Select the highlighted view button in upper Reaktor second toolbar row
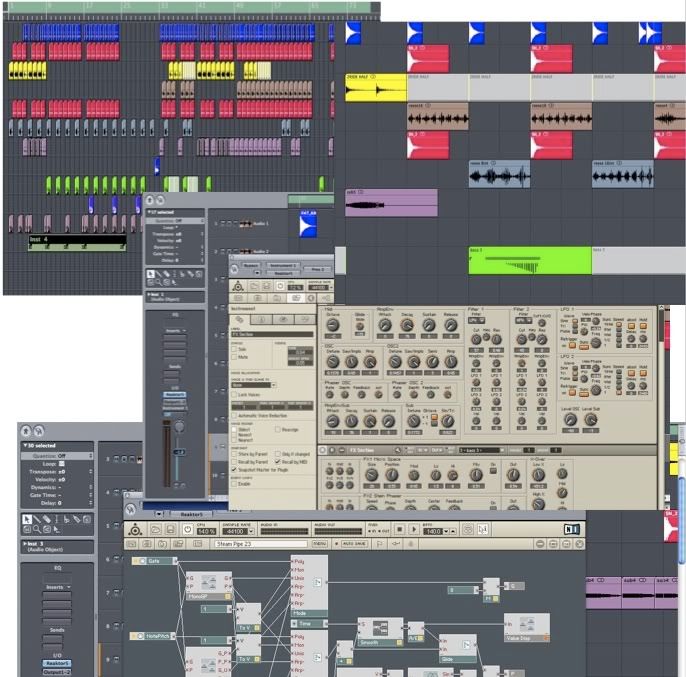The width and height of the screenshot is (686, 677). pos(296,298)
